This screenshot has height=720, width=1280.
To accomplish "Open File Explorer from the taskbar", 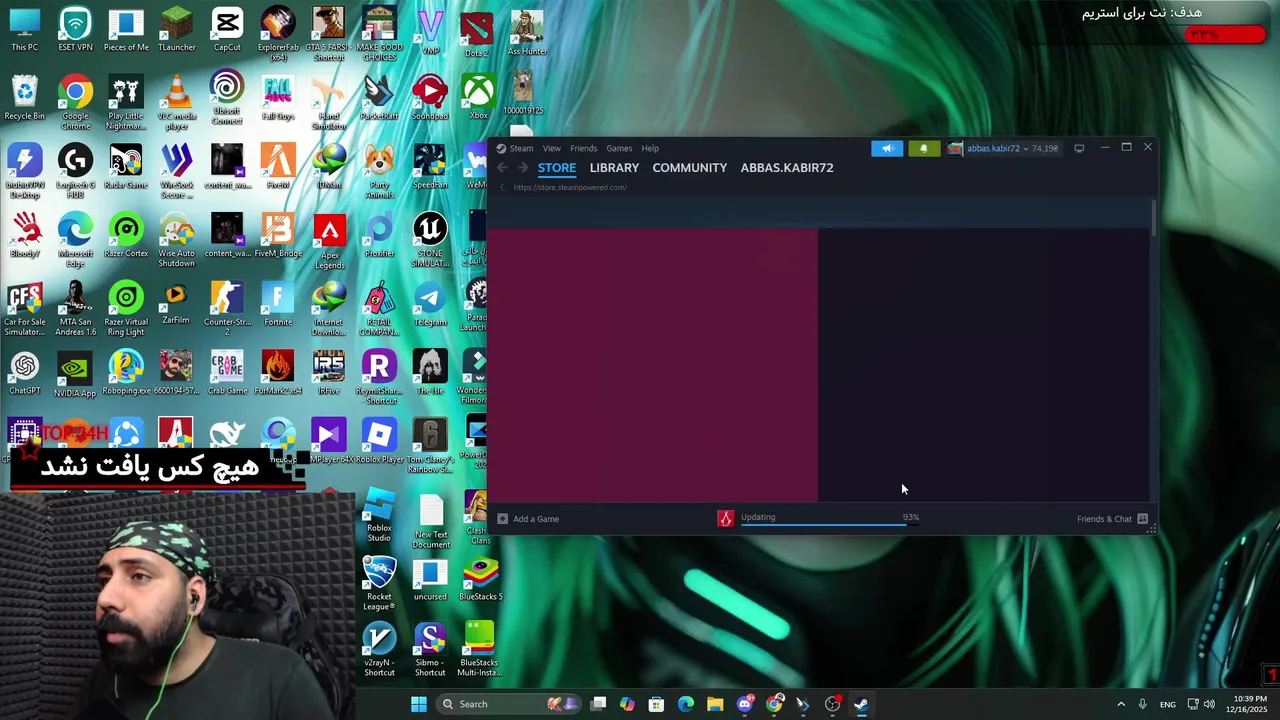I will (715, 704).
